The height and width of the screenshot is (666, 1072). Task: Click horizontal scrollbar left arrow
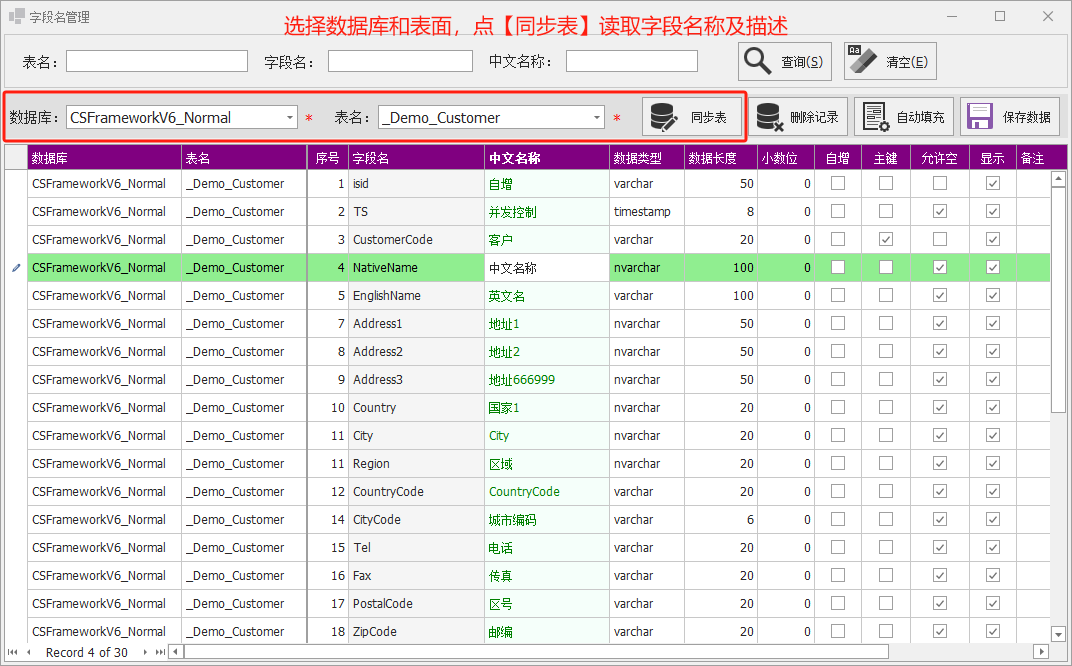coord(176,652)
